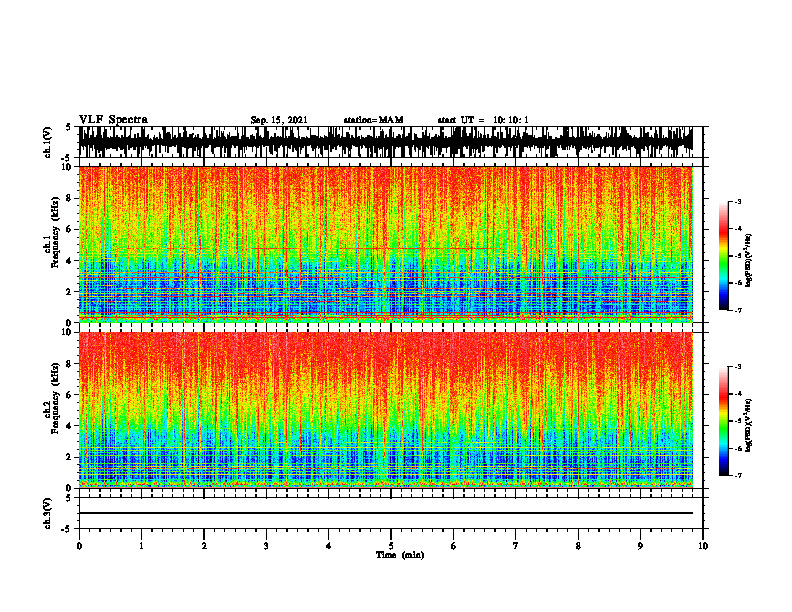Screen dimensions: 792x612
Task: Click the 5 tick label on ch.3(V) axis
Action: 70,498
